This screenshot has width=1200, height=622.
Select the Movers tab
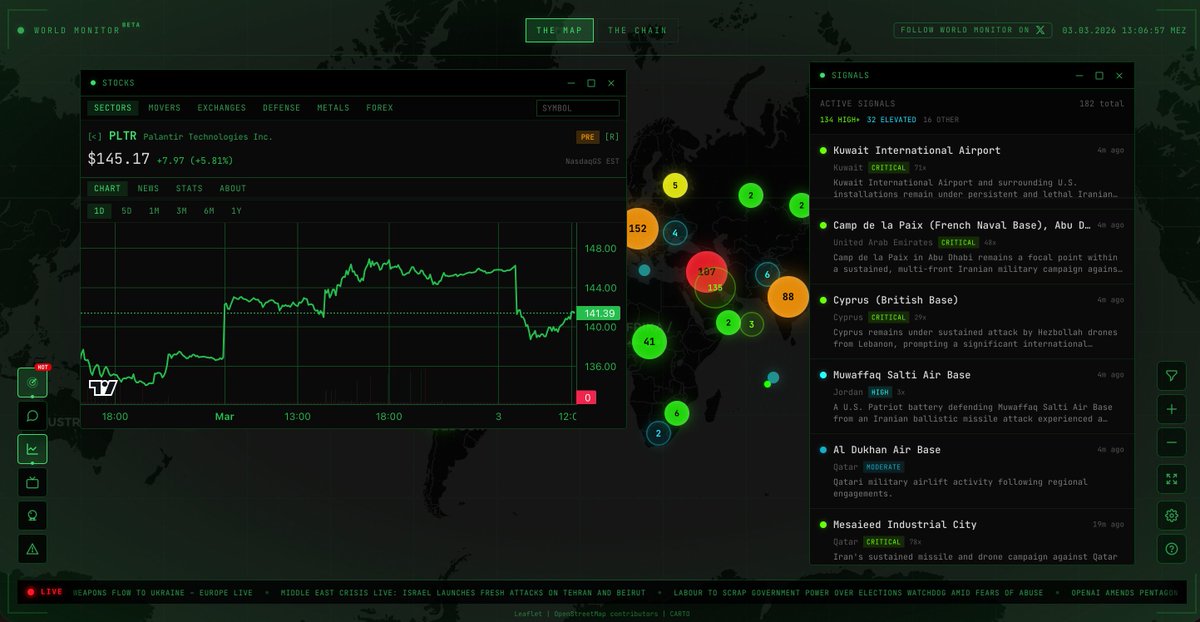tap(165, 108)
